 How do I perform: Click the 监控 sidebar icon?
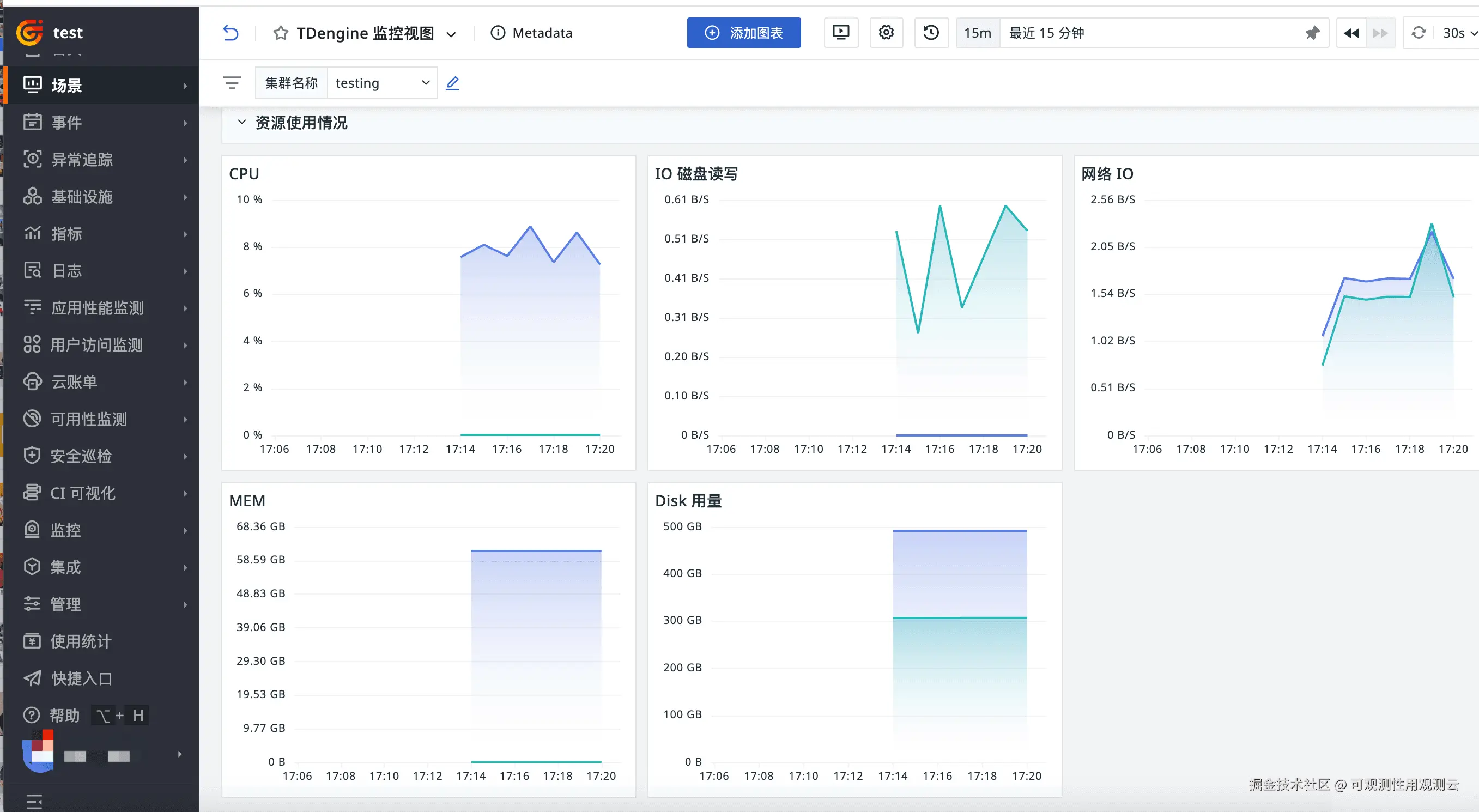point(32,530)
